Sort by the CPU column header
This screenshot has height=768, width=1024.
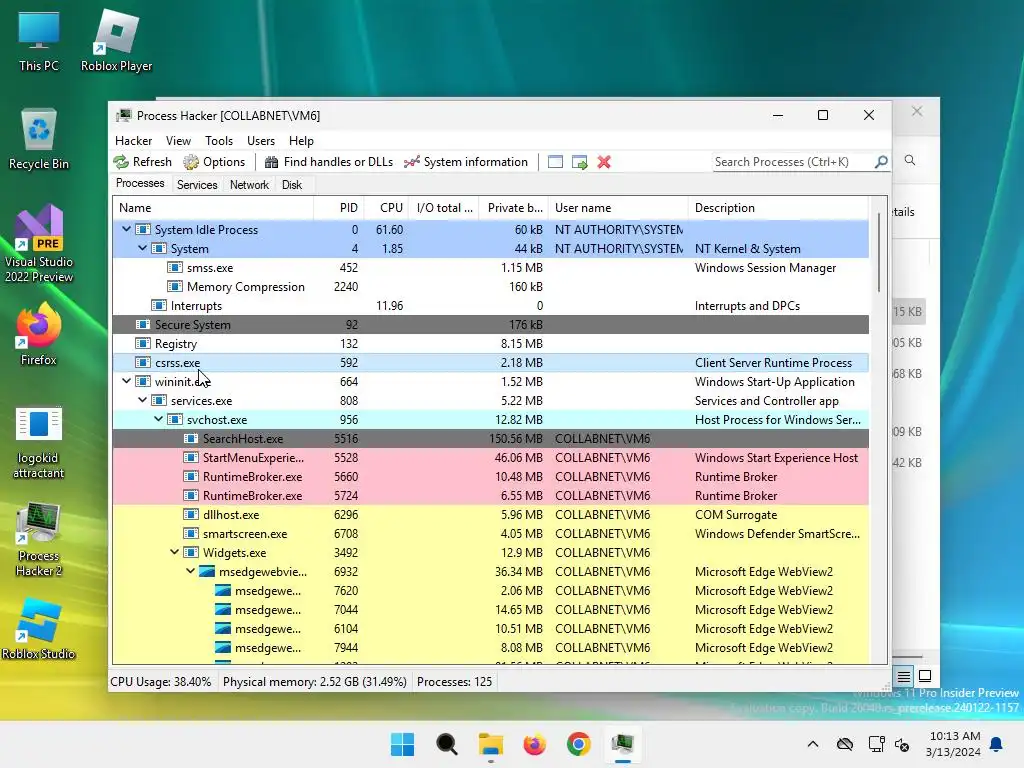(386, 208)
